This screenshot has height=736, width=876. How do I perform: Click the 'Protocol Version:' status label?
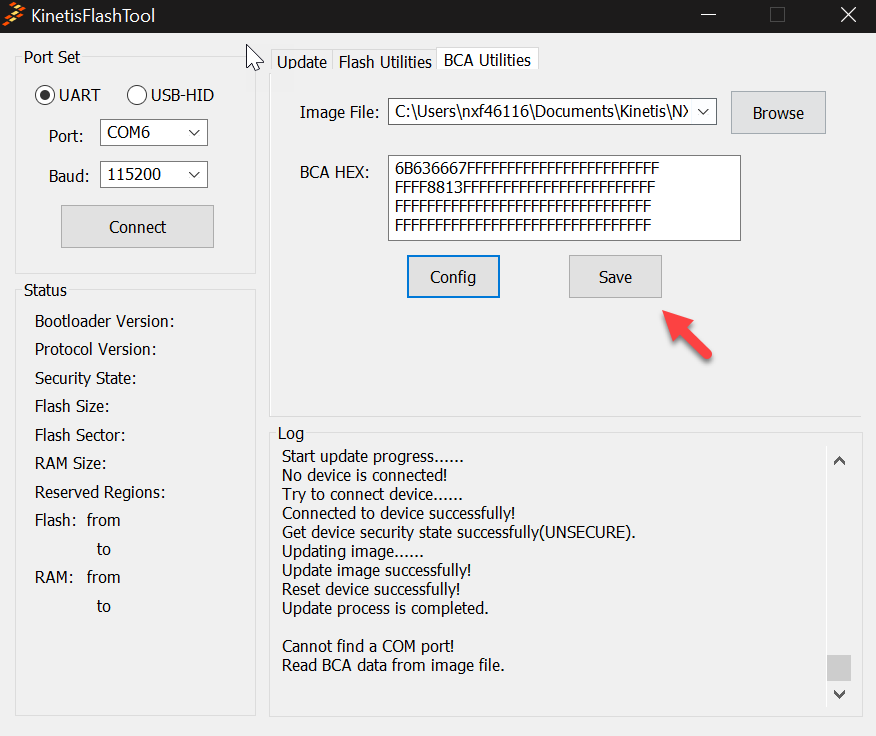[96, 349]
